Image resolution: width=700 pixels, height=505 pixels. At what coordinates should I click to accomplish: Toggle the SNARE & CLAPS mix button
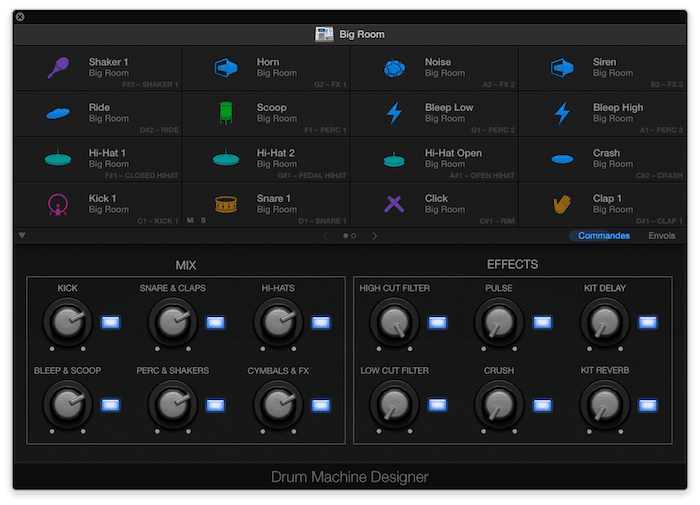click(x=215, y=322)
